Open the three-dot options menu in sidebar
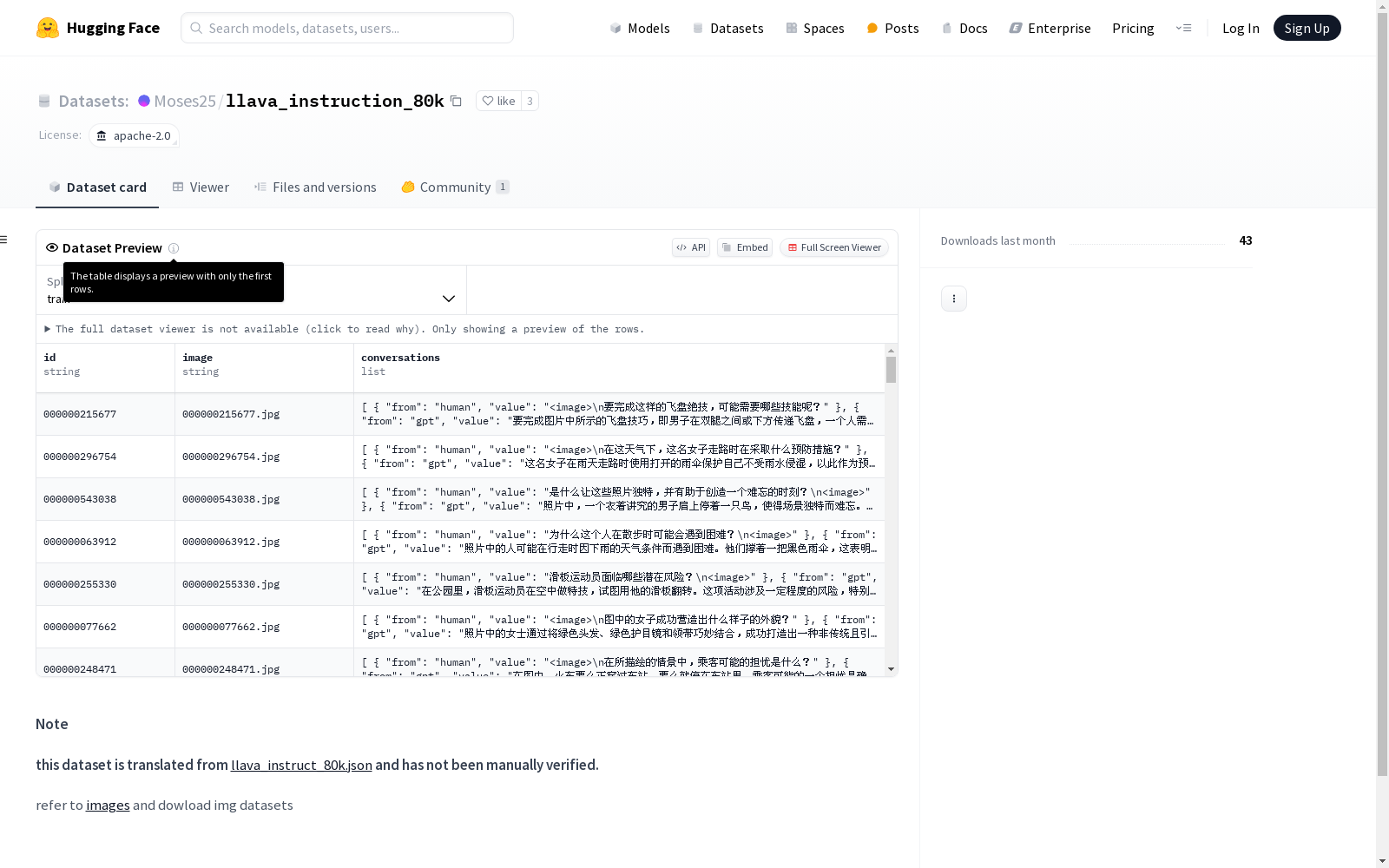The image size is (1389, 868). 954,299
